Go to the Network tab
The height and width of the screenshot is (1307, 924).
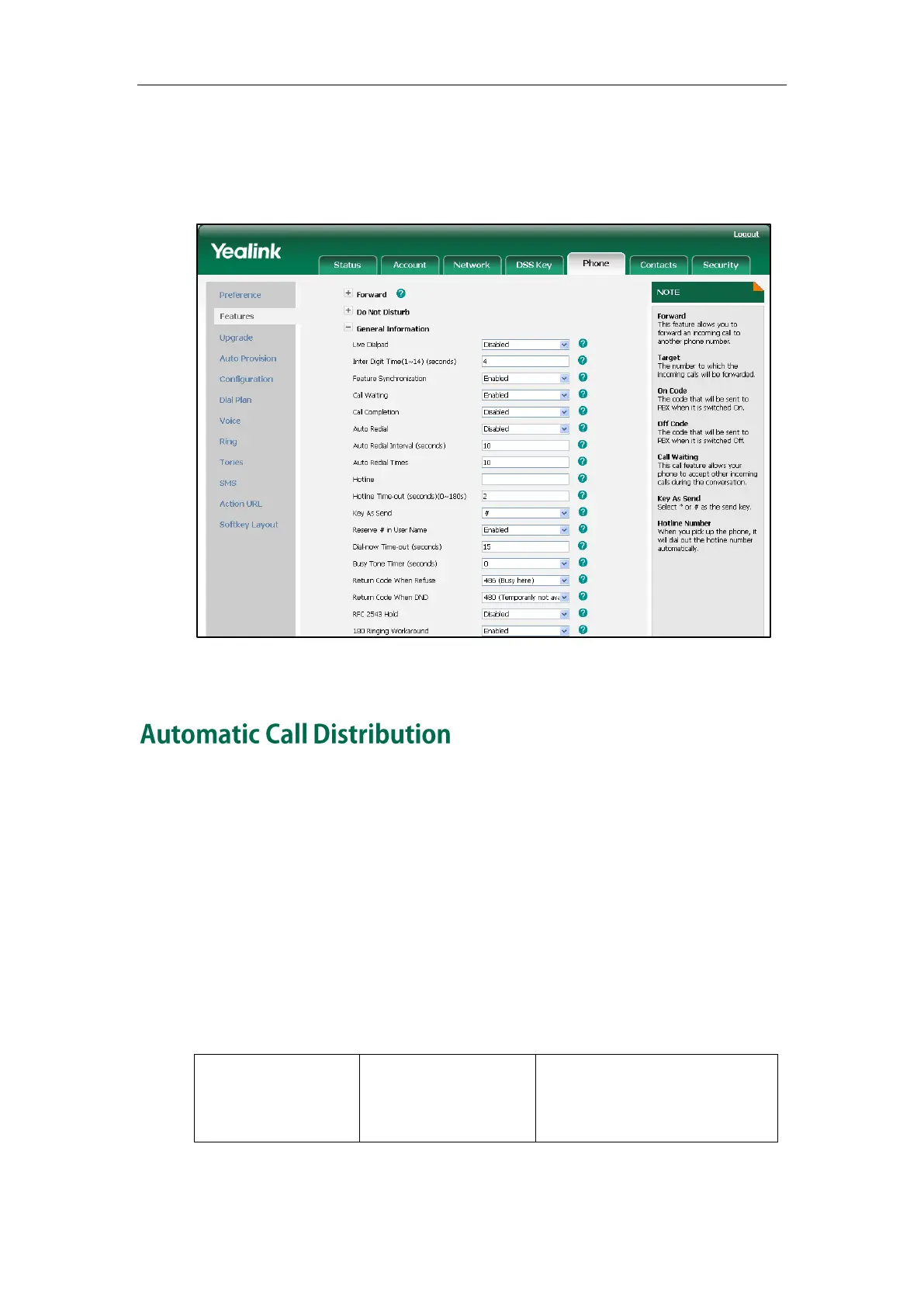(x=472, y=265)
